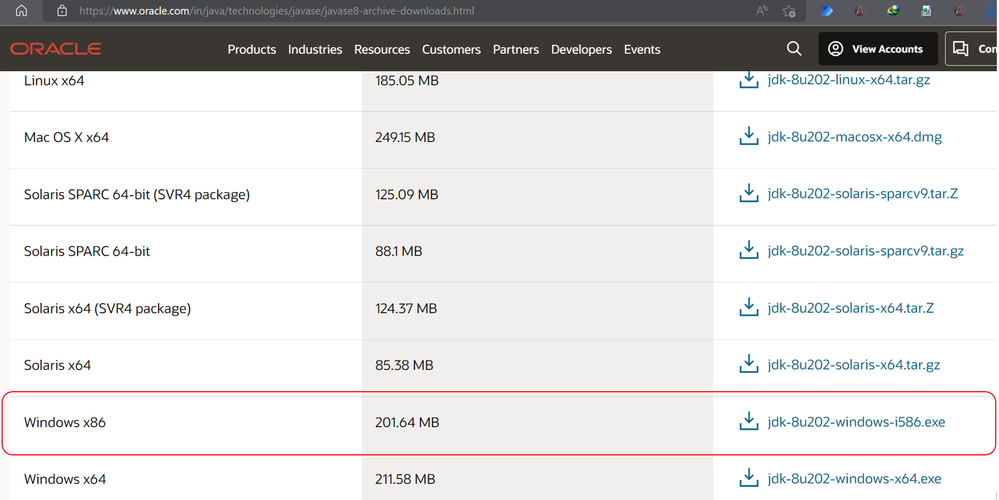Click download icon for Windows x64 row

[749, 478]
